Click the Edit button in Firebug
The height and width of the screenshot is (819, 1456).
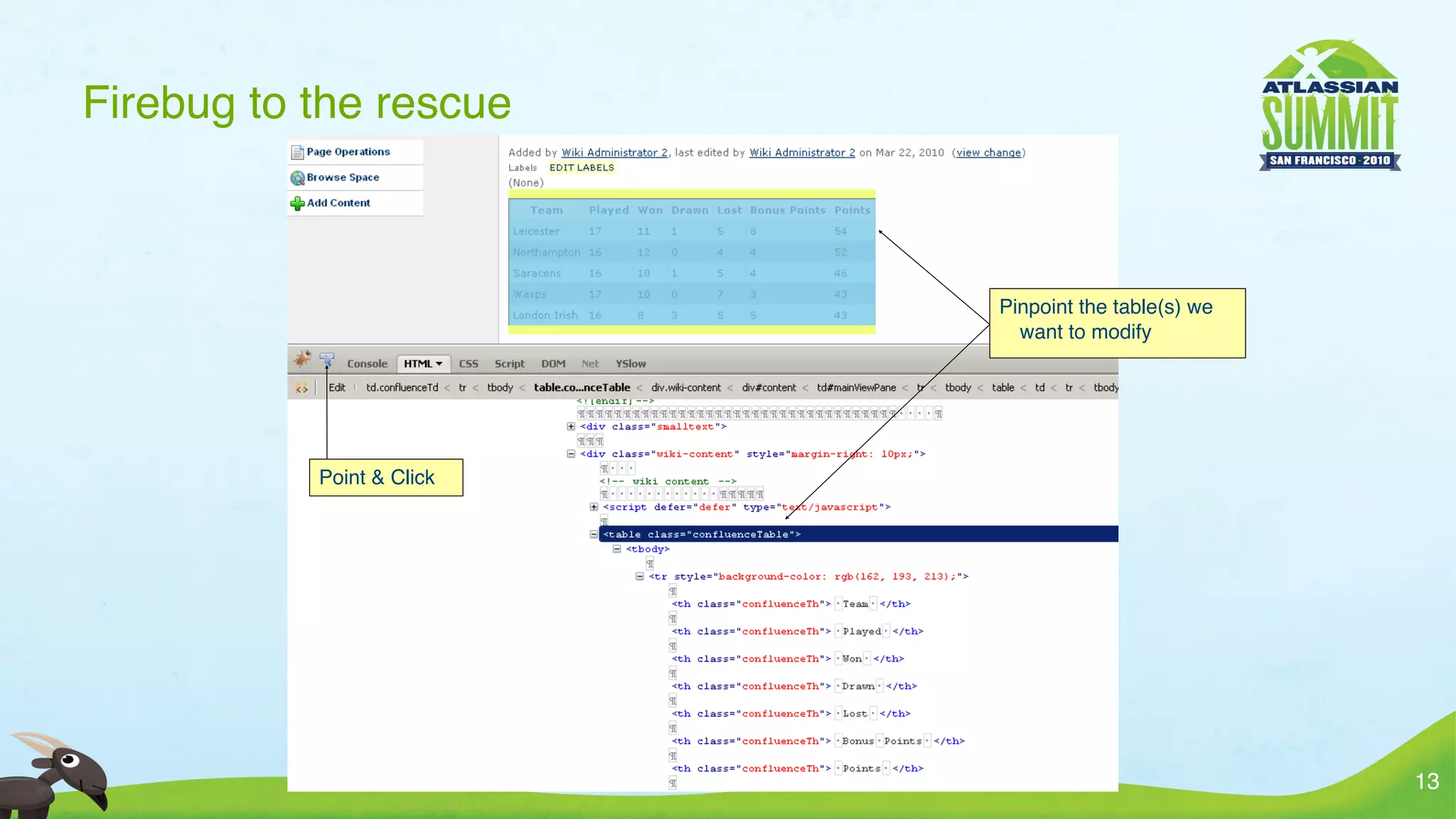click(337, 387)
